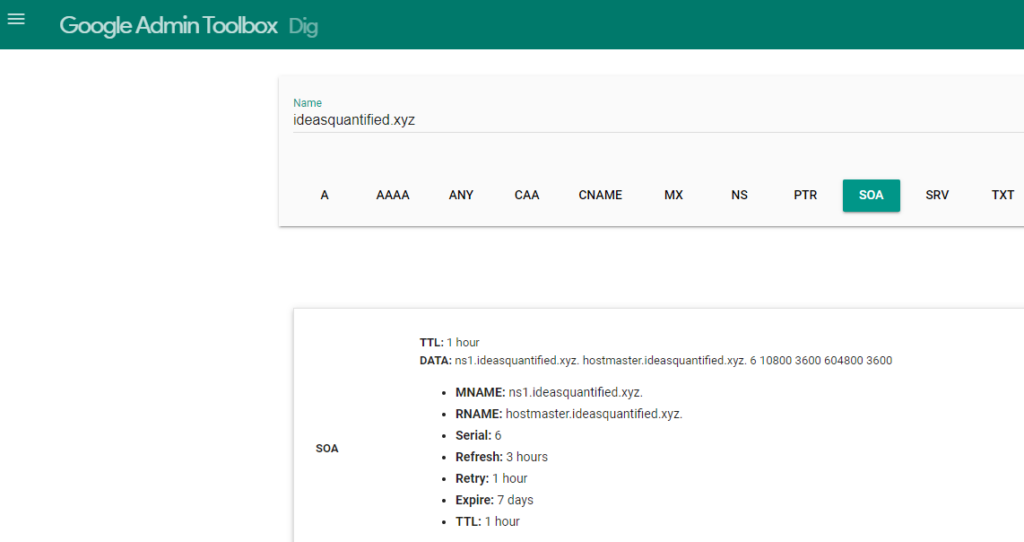This screenshot has height=542, width=1024.
Task: Click the Google Admin Toolbox title
Action: (x=168, y=25)
